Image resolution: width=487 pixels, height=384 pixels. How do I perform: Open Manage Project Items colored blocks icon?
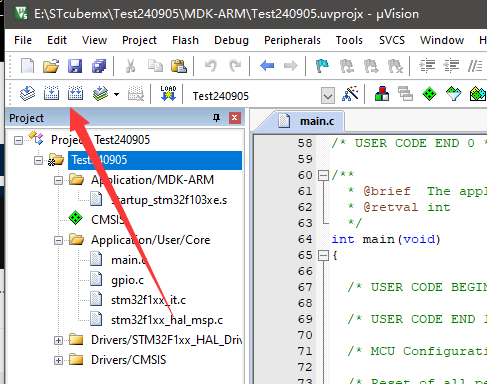(382, 94)
